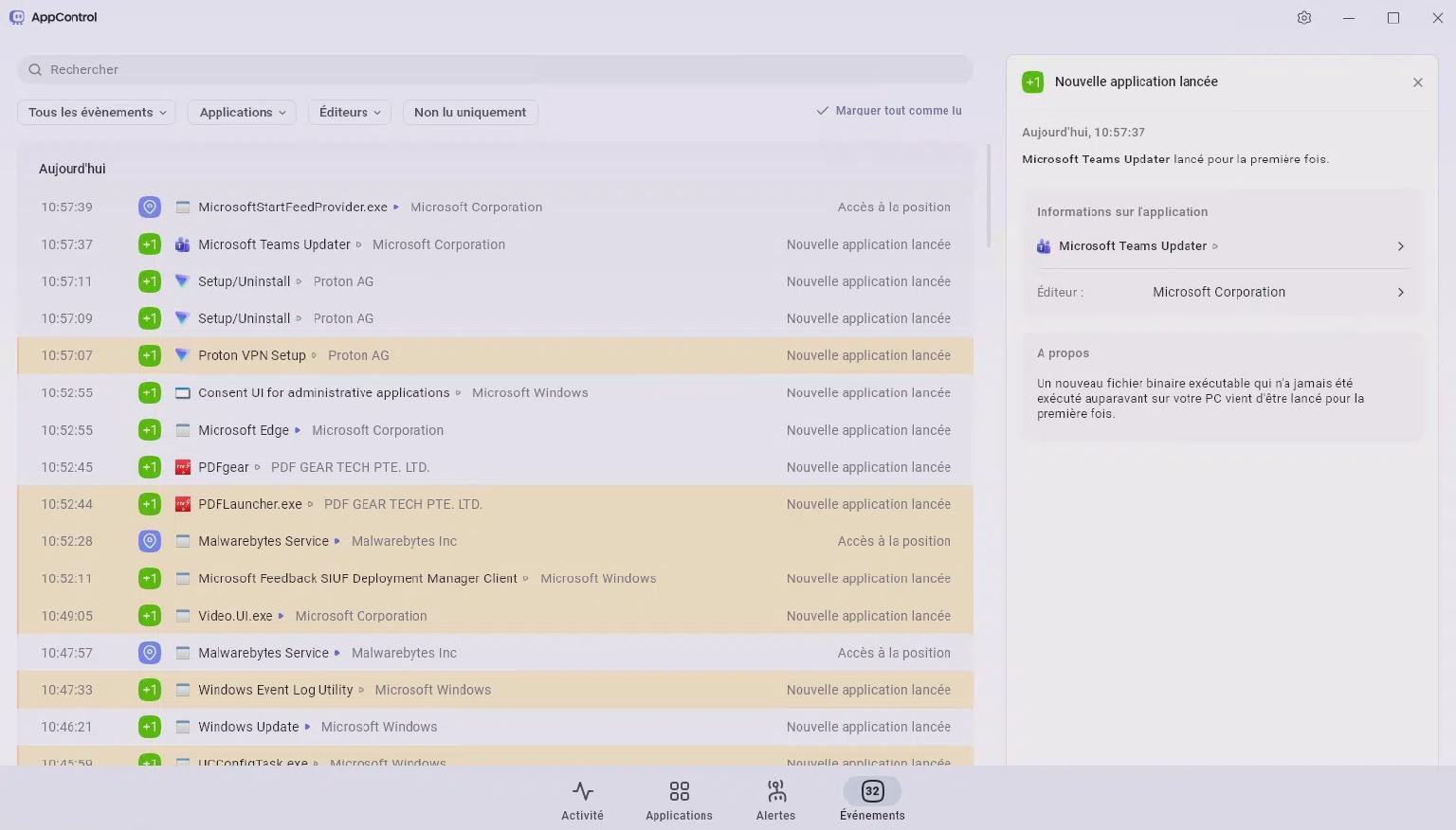The image size is (1456, 830).
Task: Click PDF GEAR TECH publisher on PDFgear row
Action: tap(350, 467)
